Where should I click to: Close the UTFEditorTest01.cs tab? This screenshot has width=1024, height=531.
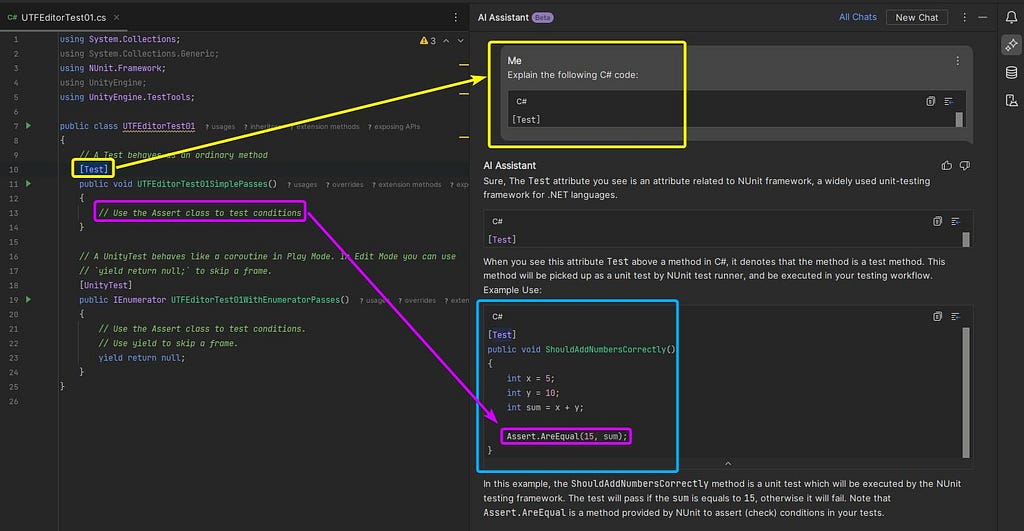click(x=116, y=18)
